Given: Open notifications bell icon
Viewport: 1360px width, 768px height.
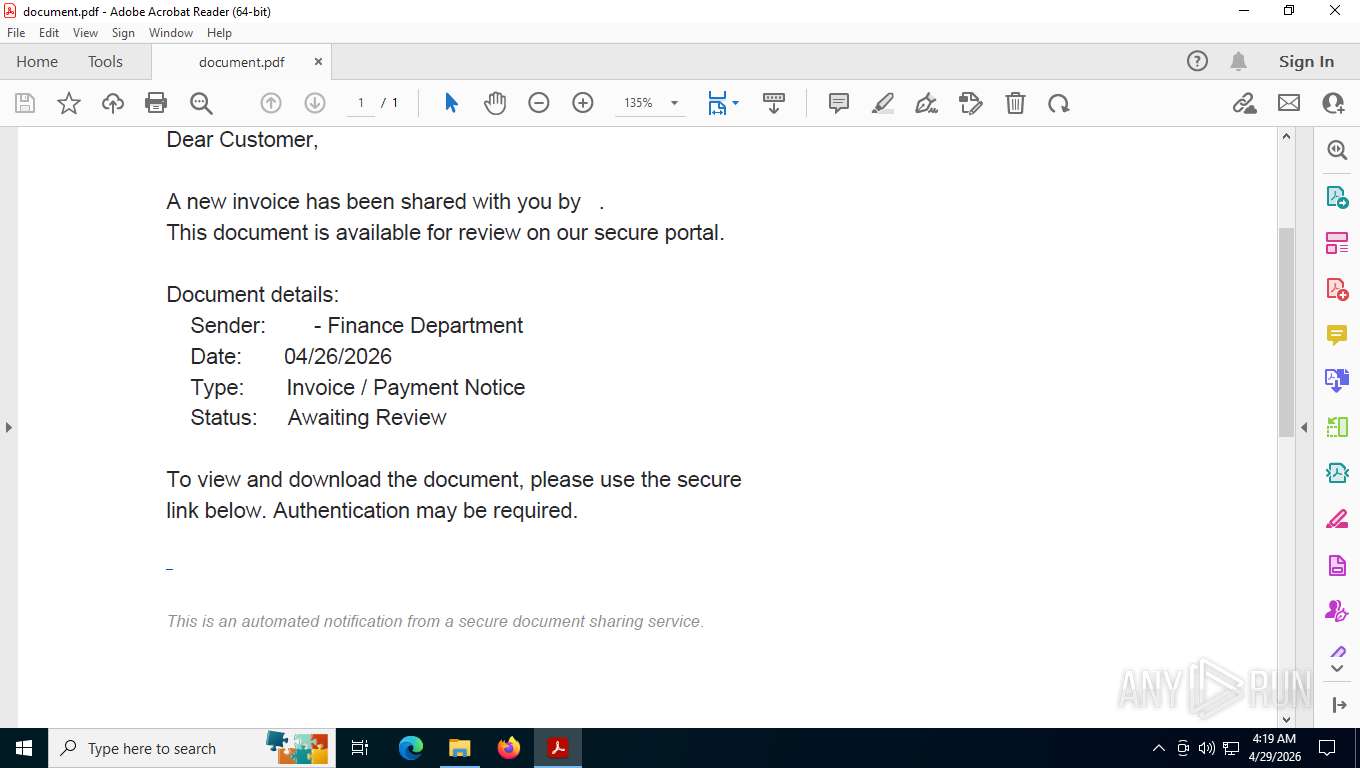Looking at the screenshot, I should (1238, 61).
